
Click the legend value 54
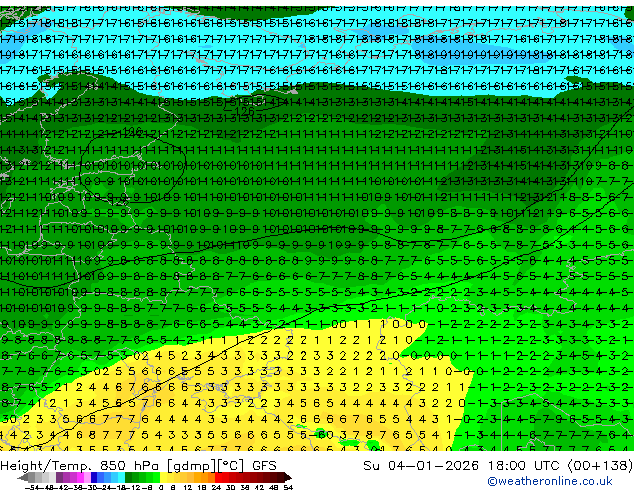pos(287,487)
